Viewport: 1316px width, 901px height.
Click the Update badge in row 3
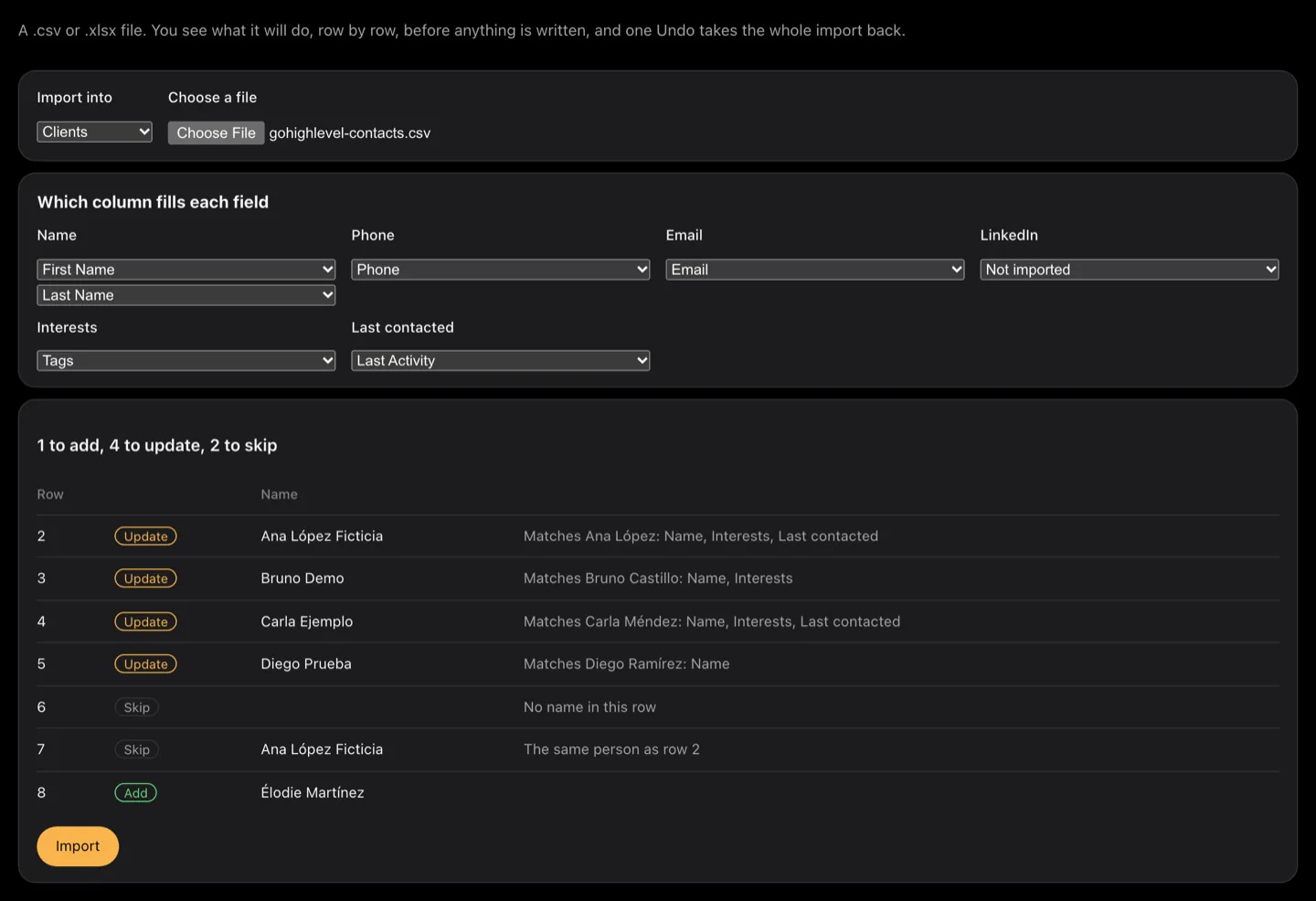(x=145, y=578)
